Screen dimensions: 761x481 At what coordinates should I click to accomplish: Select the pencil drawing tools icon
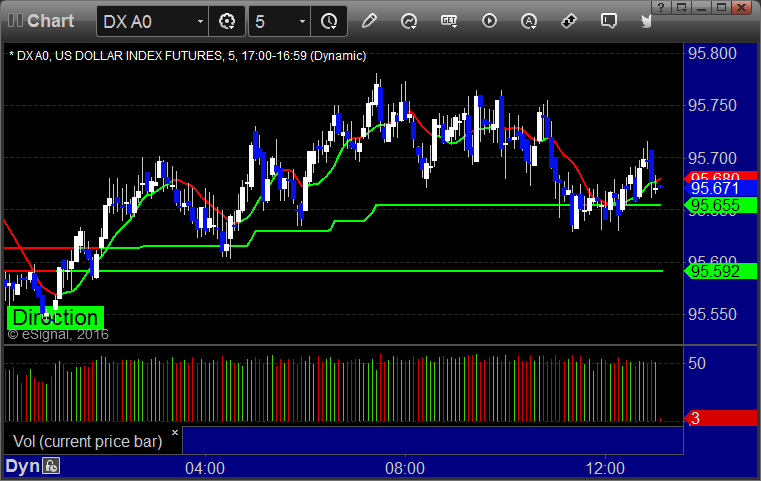(x=369, y=21)
